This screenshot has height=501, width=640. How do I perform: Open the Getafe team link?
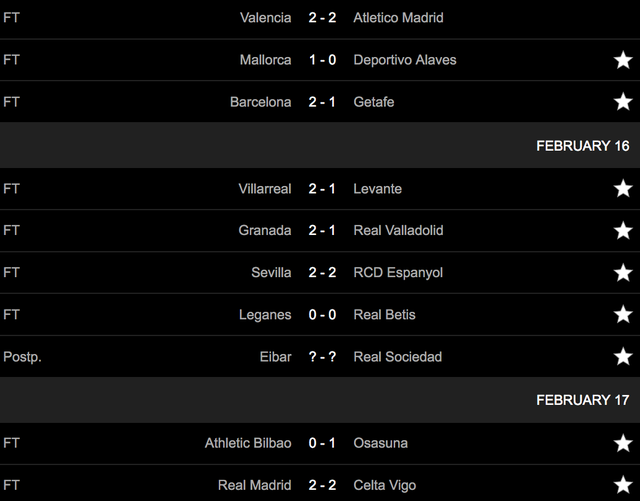point(376,102)
